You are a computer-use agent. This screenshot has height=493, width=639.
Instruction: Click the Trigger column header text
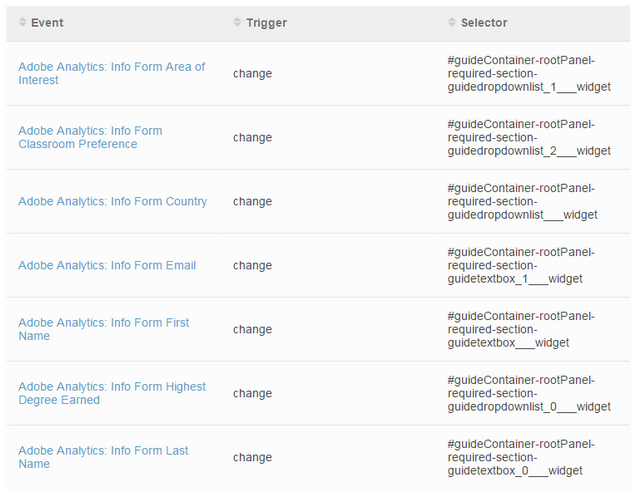pyautogui.click(x=267, y=23)
